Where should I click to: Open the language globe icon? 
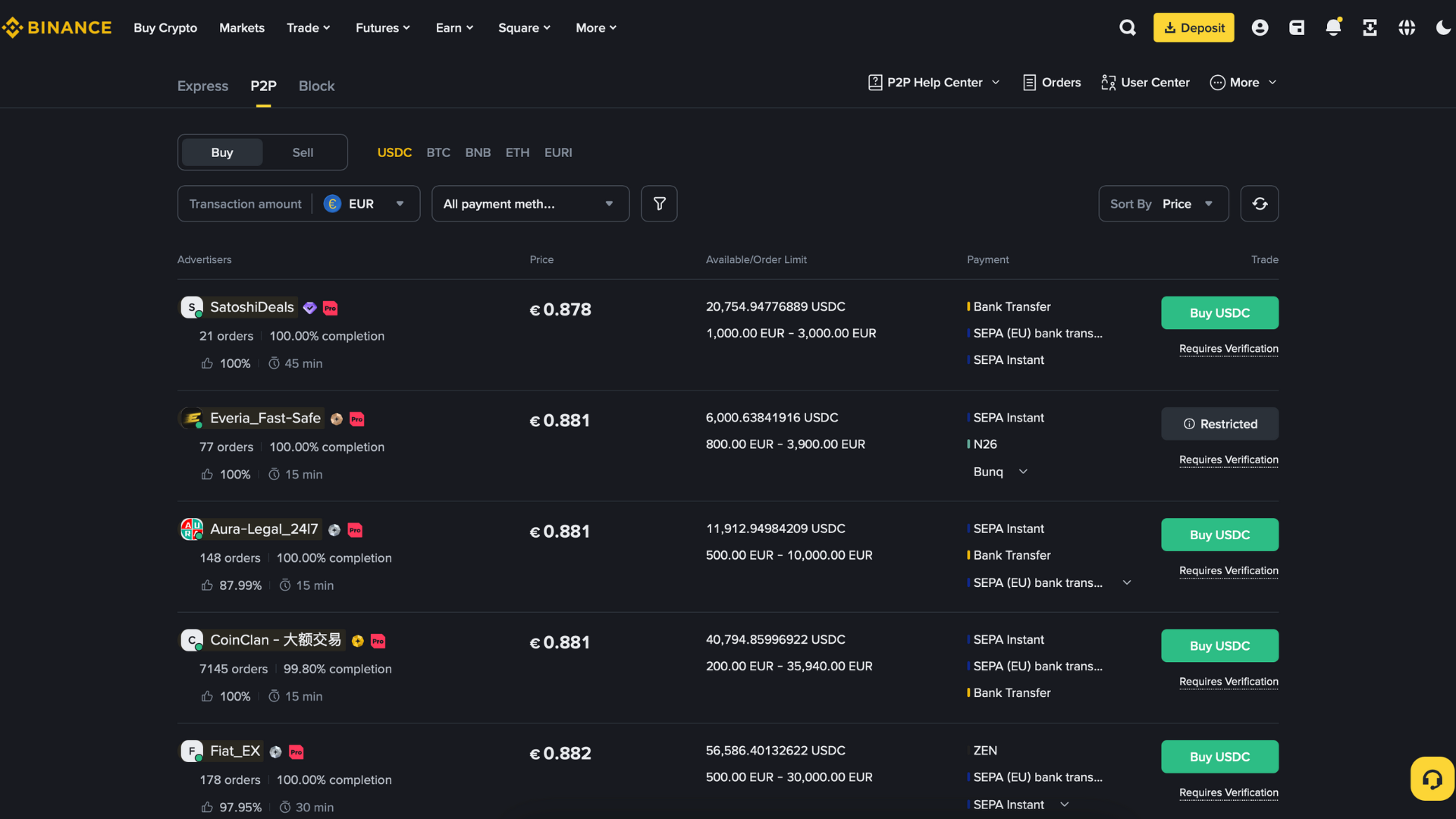[x=1407, y=27]
